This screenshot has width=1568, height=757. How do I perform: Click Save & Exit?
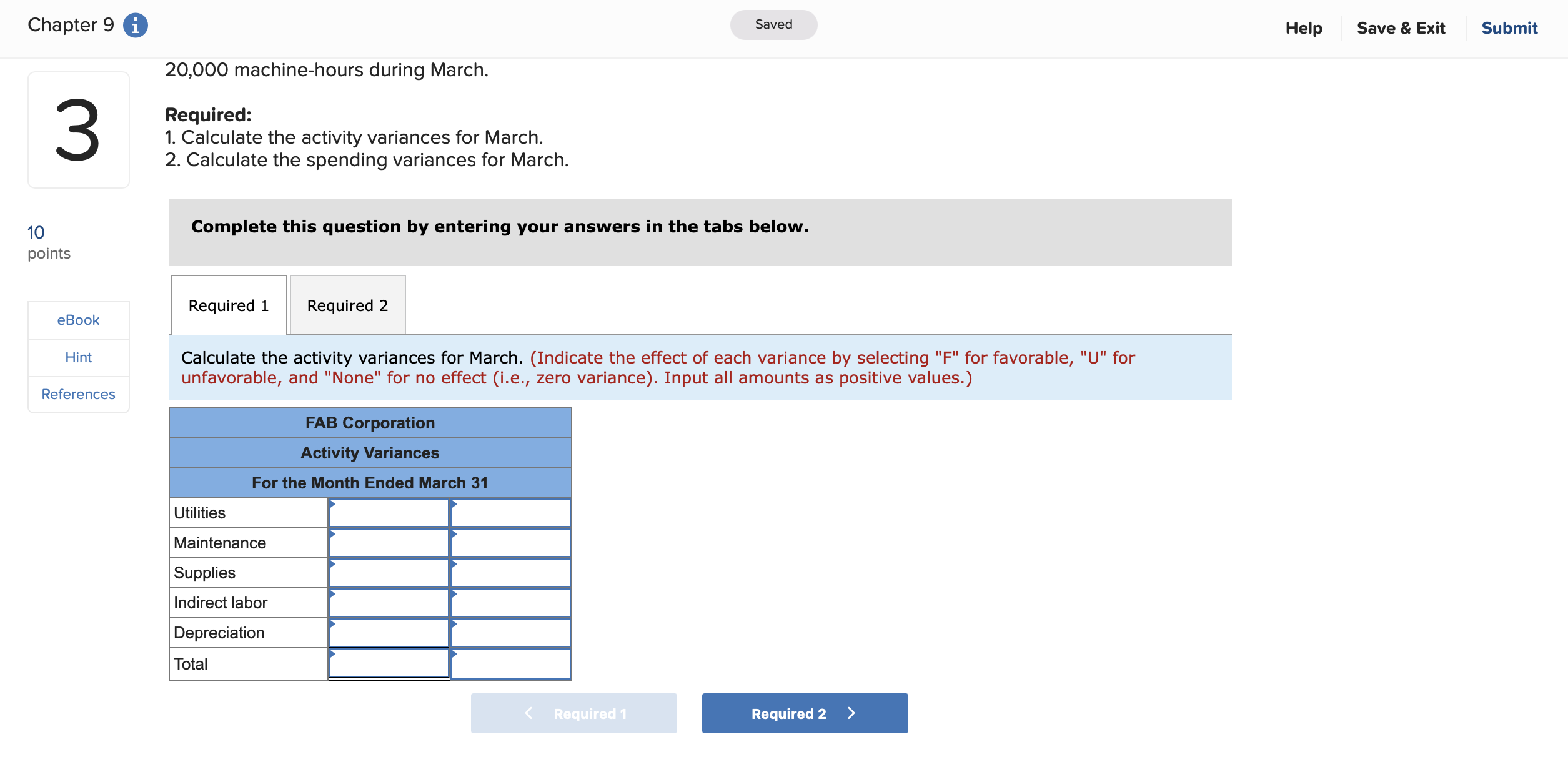[1401, 27]
